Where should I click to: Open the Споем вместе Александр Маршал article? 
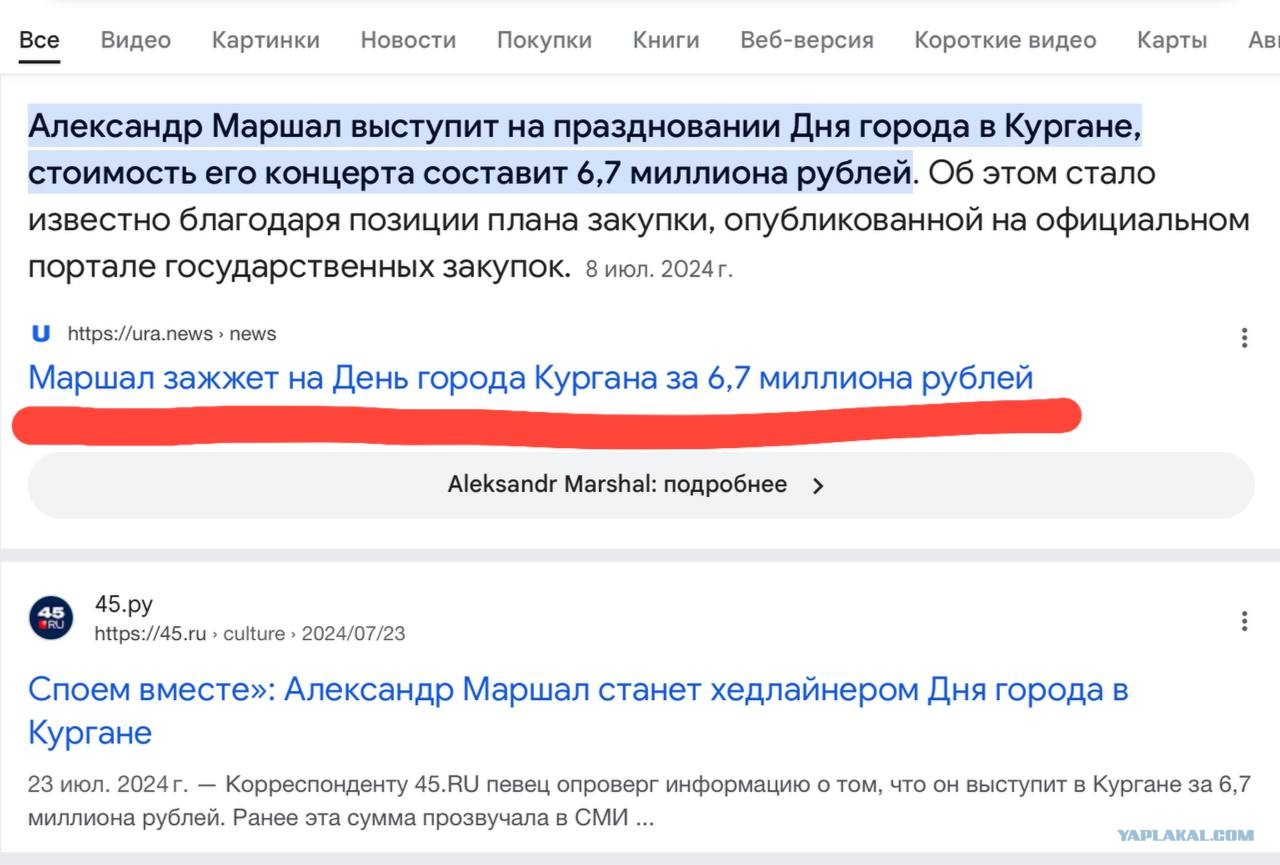tap(578, 711)
